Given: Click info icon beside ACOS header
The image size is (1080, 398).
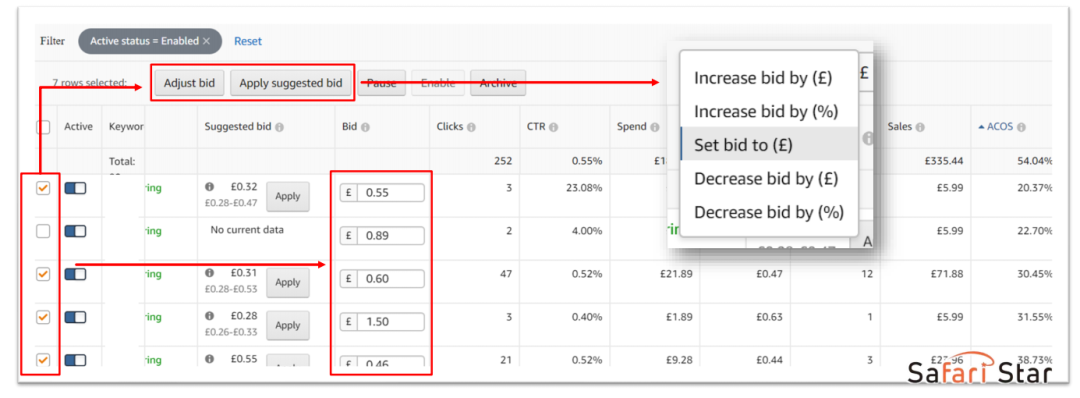Looking at the screenshot, I should pos(1021,127).
